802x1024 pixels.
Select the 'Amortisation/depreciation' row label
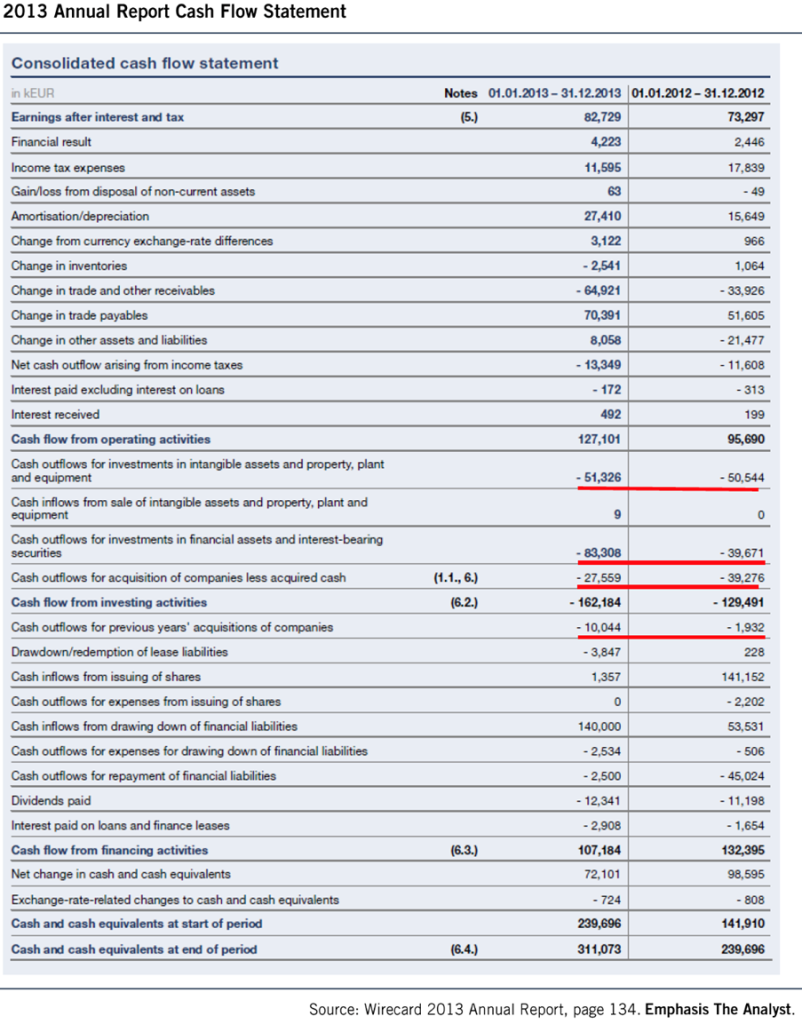pos(80,217)
